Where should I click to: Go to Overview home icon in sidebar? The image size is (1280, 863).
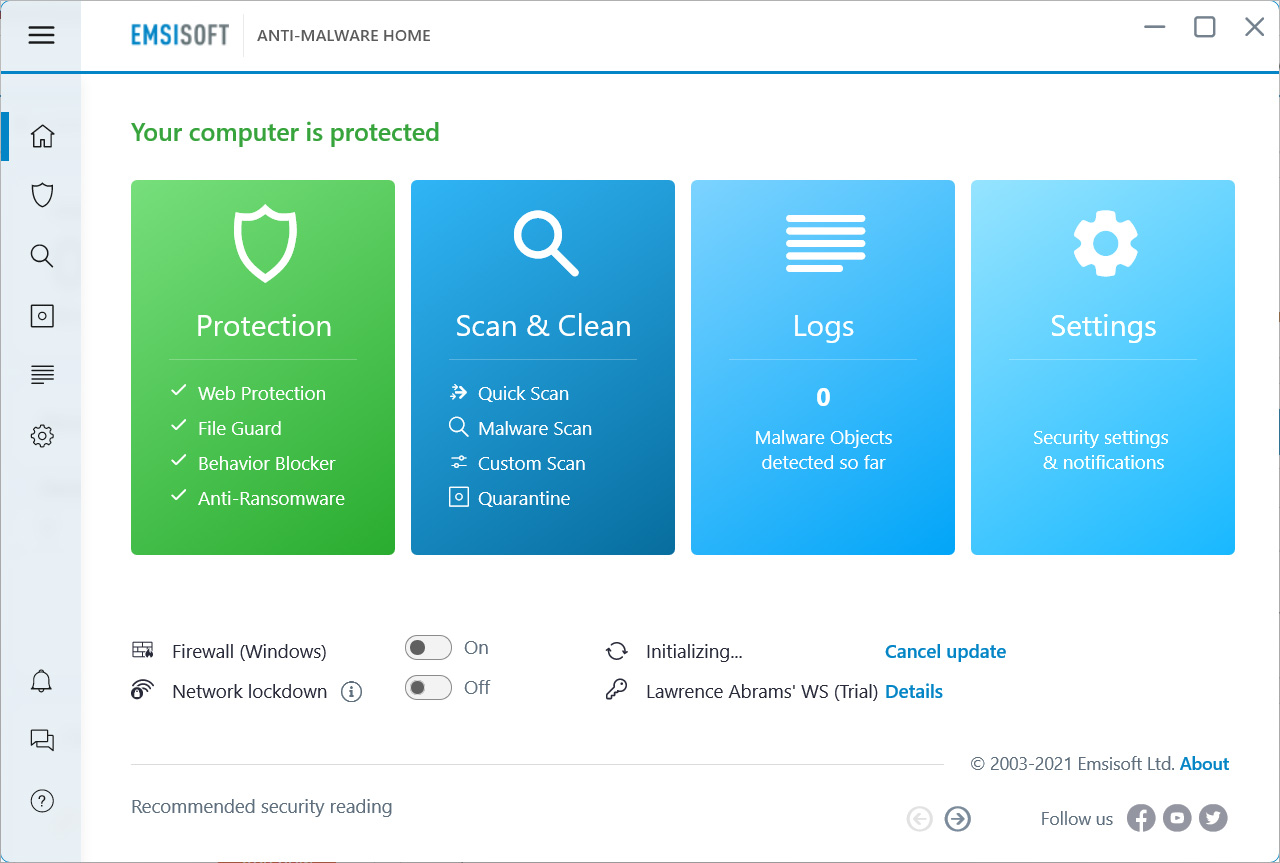click(42, 136)
